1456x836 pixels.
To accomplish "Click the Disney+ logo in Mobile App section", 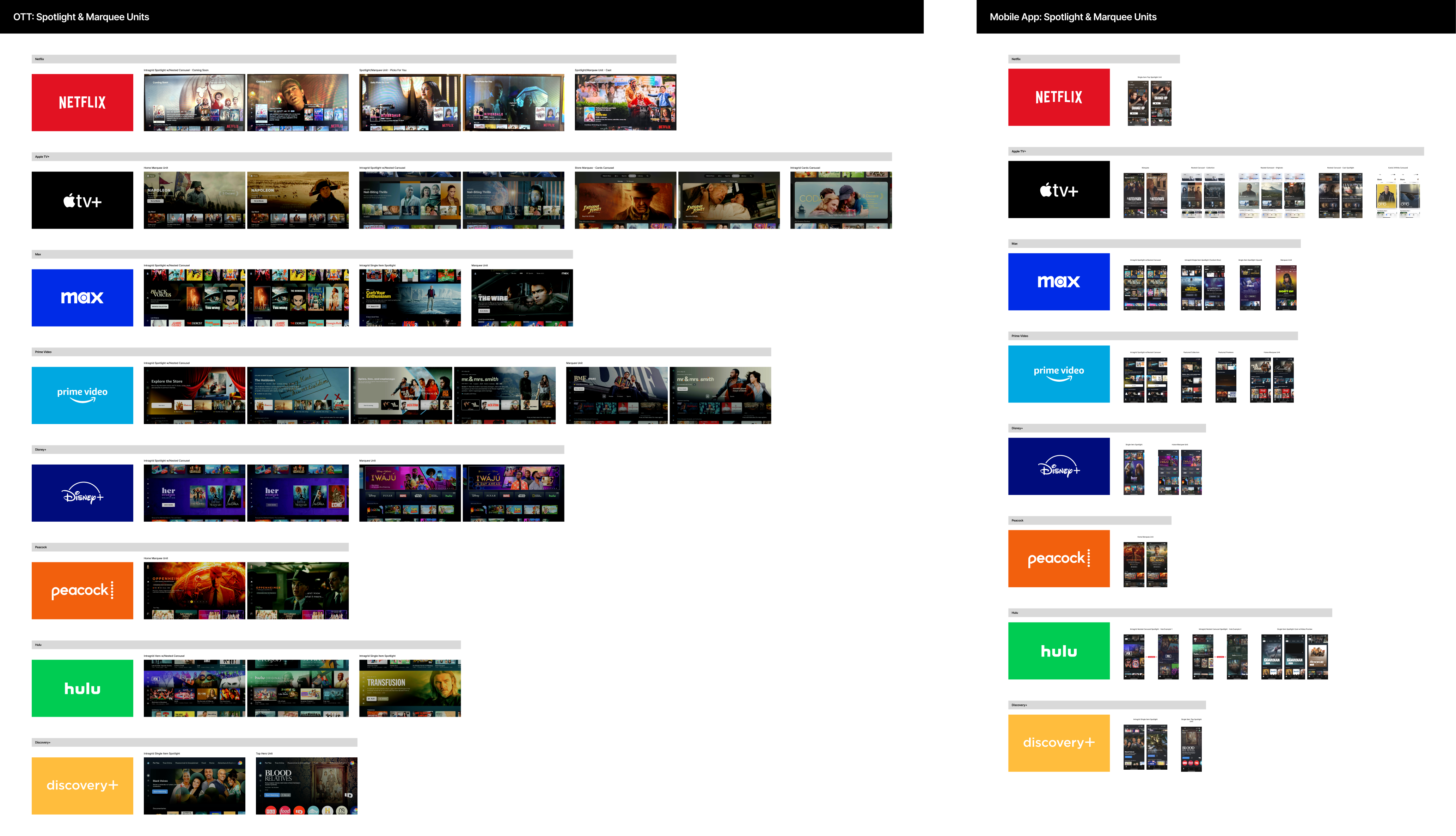I will (1058, 466).
